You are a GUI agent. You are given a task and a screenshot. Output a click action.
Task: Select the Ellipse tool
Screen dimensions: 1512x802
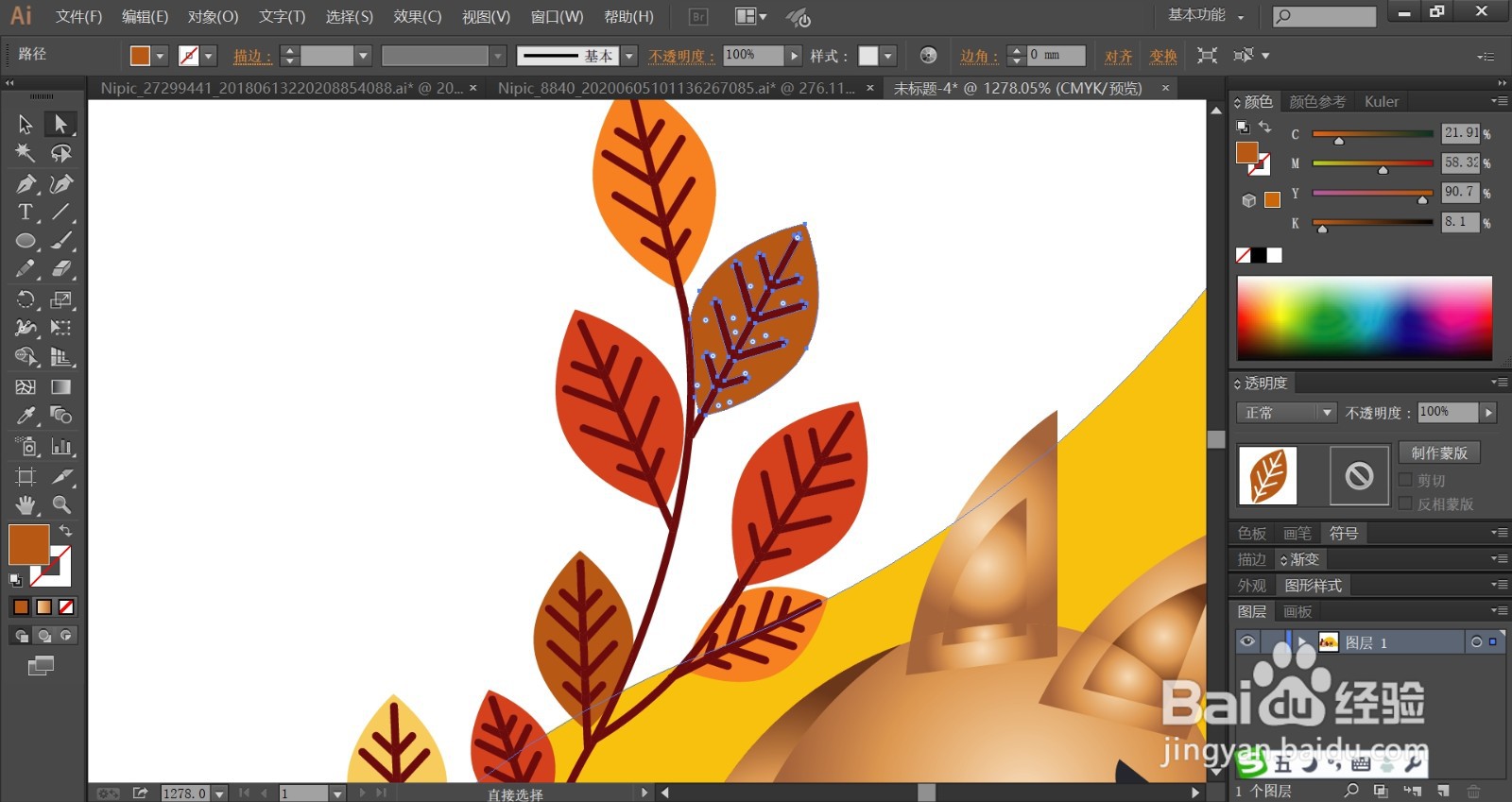tap(26, 241)
